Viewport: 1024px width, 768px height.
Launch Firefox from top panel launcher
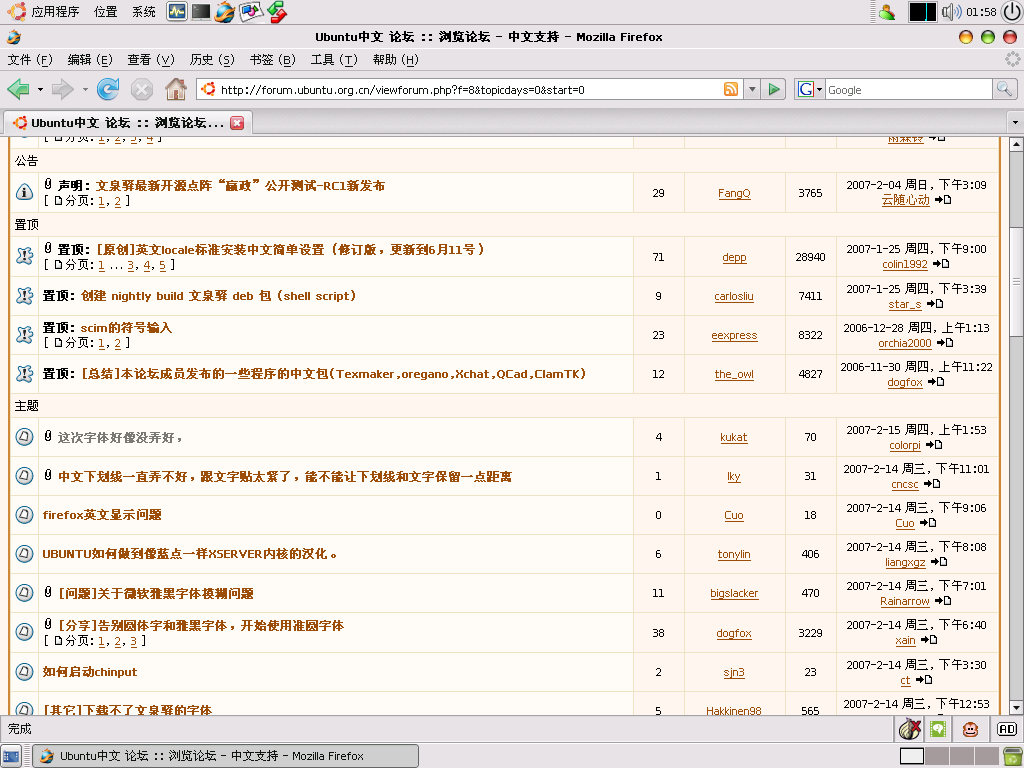(x=225, y=12)
